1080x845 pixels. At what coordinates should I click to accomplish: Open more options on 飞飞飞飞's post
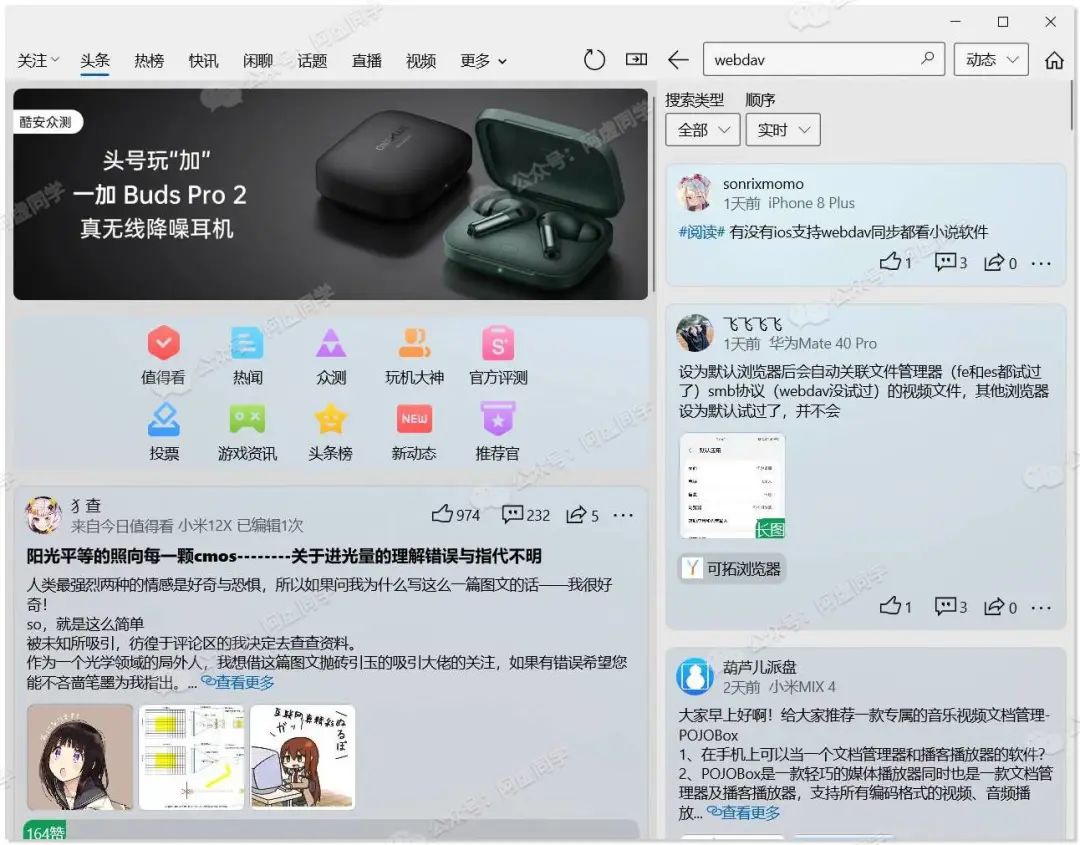coord(1041,607)
